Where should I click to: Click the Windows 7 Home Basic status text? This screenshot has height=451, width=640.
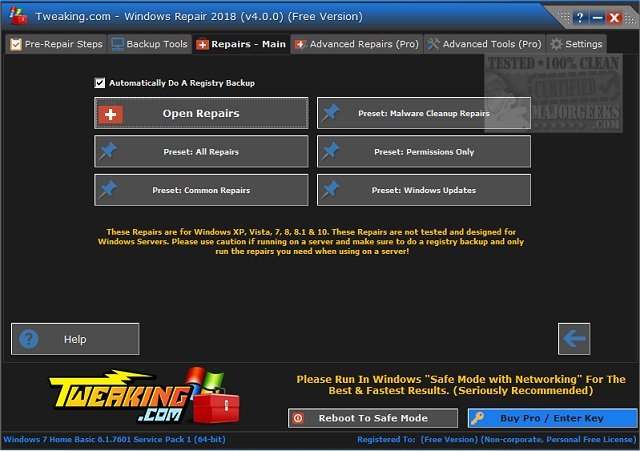click(114, 440)
